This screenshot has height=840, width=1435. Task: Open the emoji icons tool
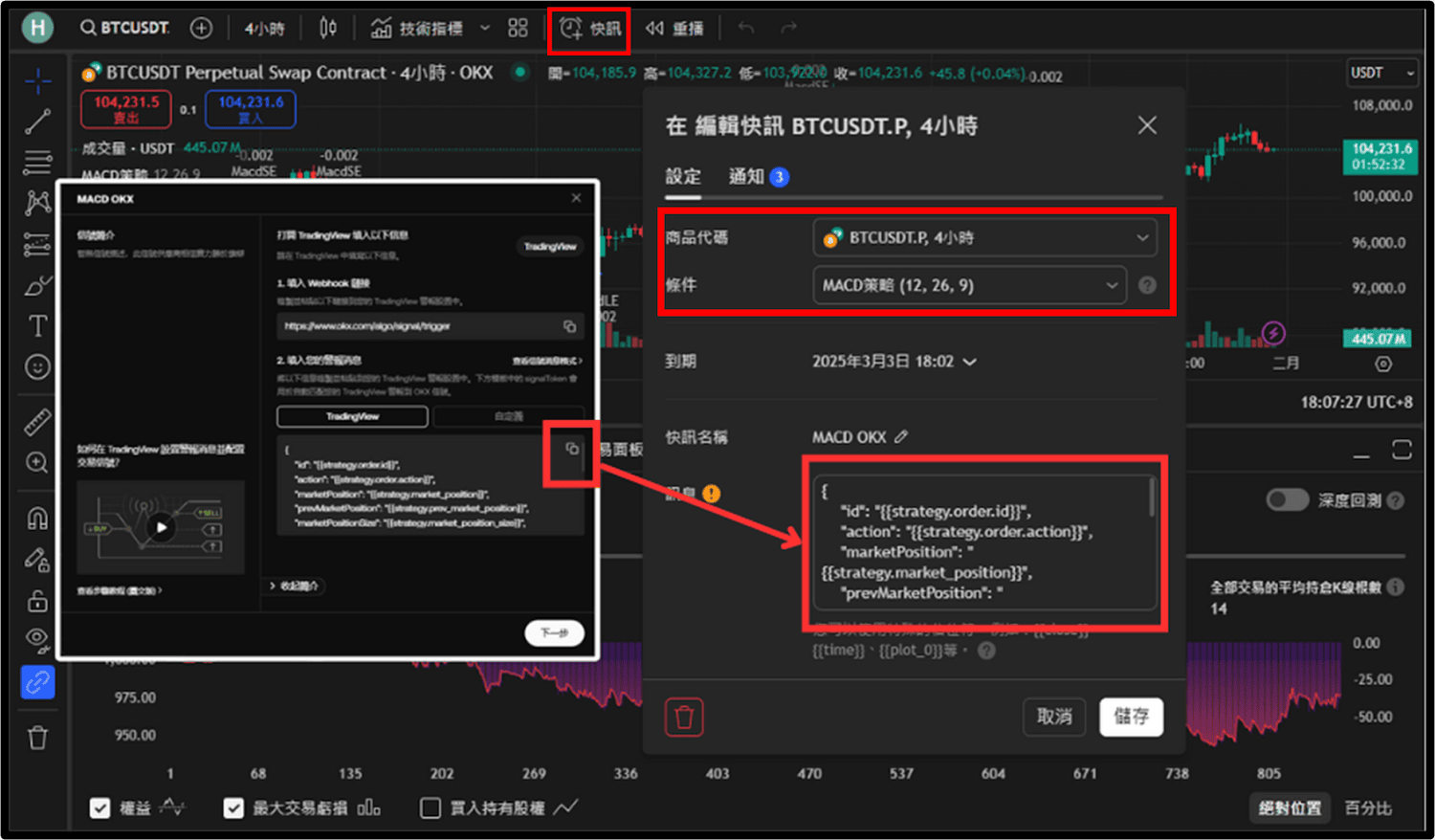coord(37,367)
